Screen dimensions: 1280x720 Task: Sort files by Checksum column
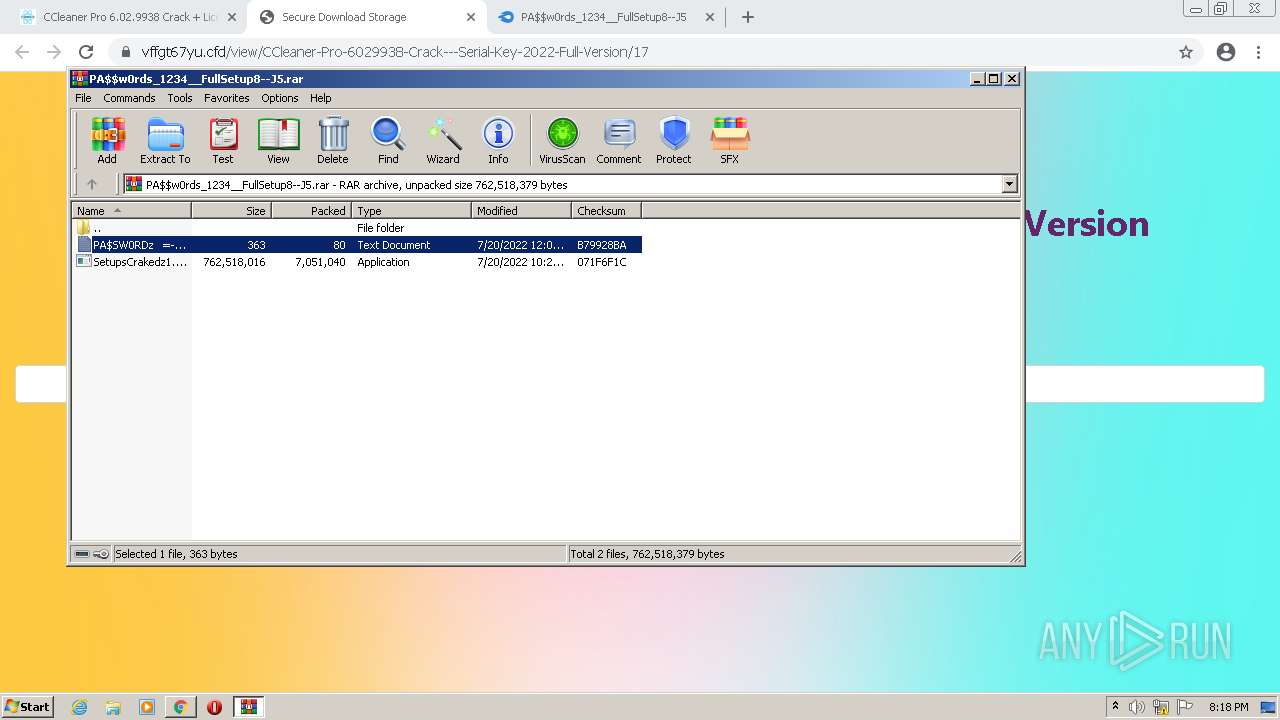(606, 210)
